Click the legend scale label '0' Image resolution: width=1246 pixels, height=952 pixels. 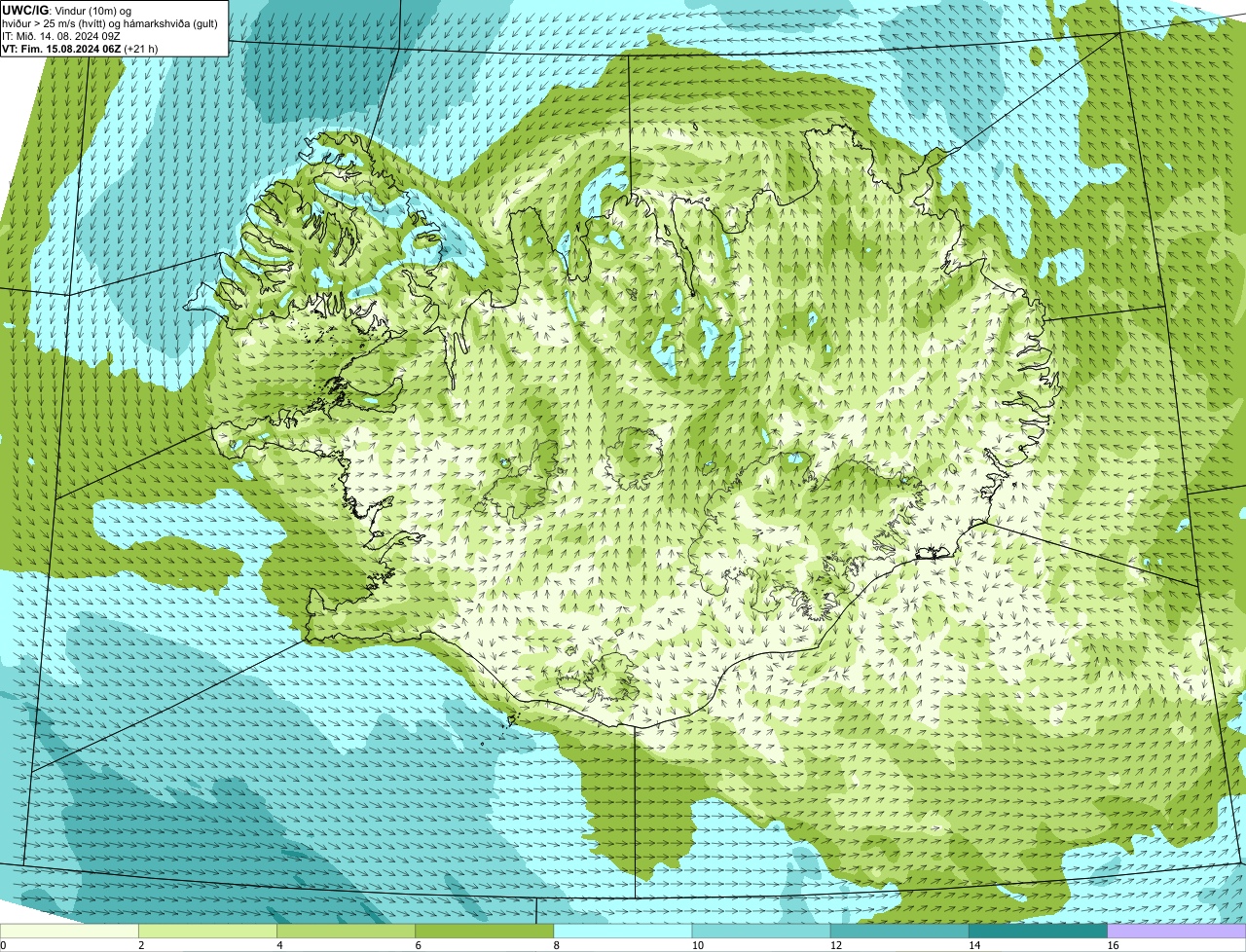[x=3, y=945]
